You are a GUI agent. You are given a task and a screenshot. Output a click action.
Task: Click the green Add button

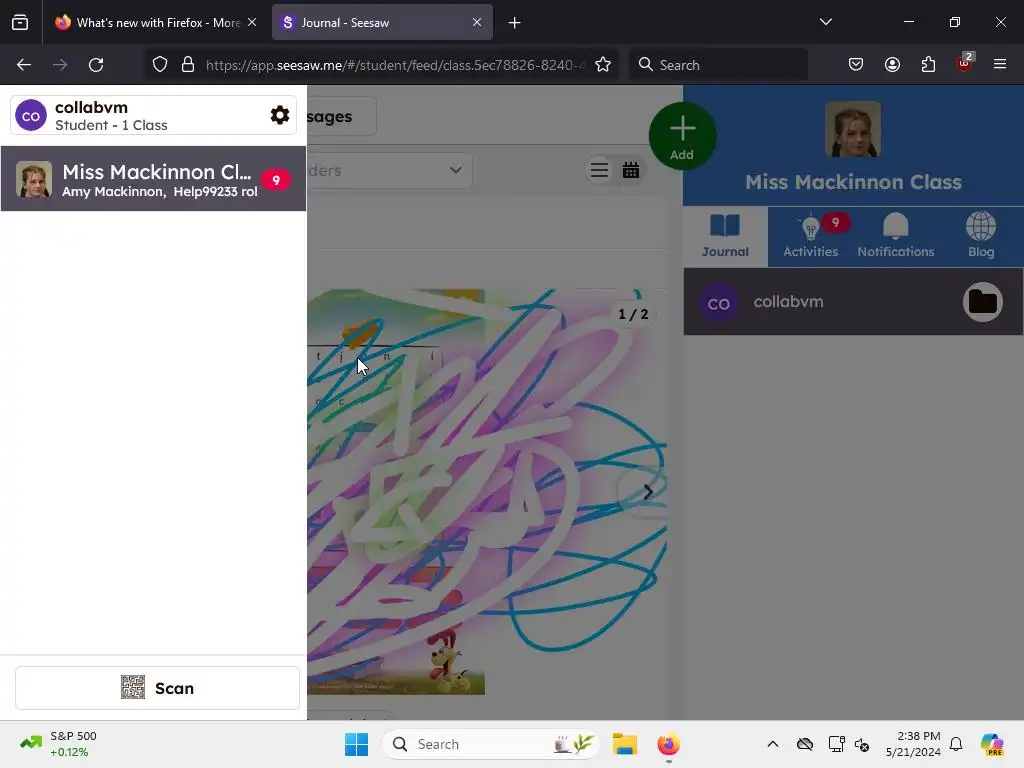(x=682, y=136)
